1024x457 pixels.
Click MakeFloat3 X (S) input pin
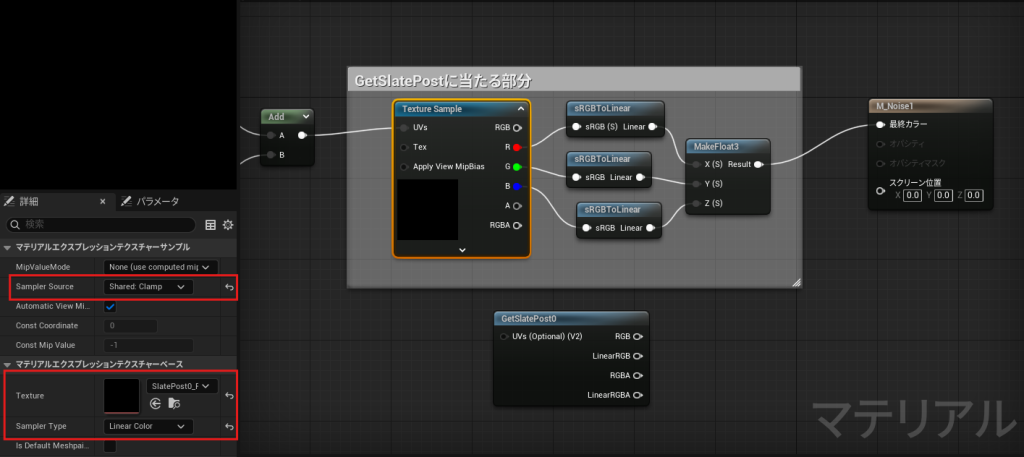pyautogui.click(x=697, y=165)
